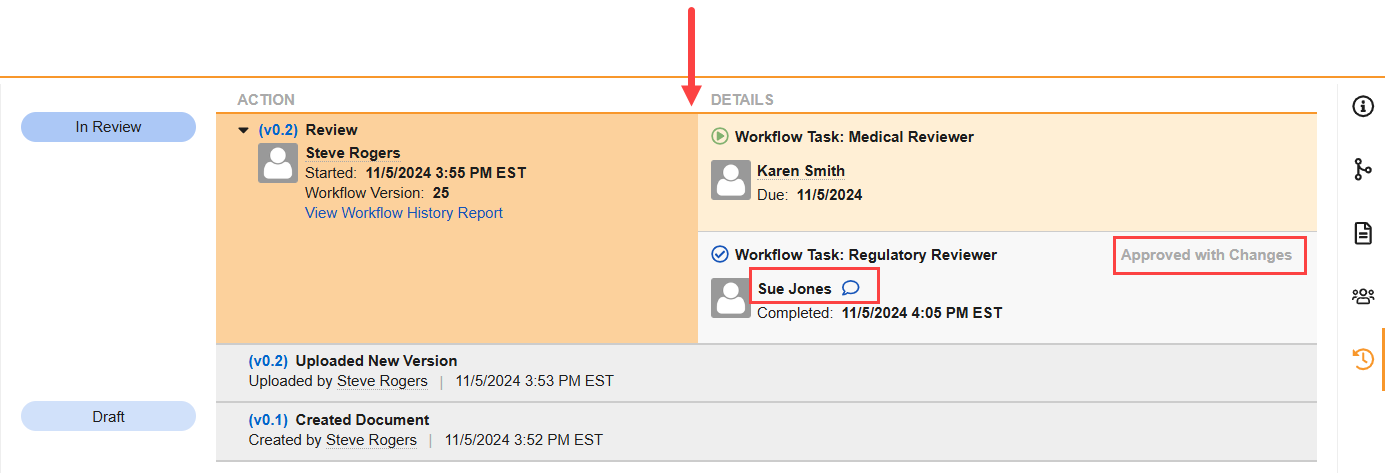Open the Sharing Settings people icon

pyautogui.click(x=1362, y=296)
